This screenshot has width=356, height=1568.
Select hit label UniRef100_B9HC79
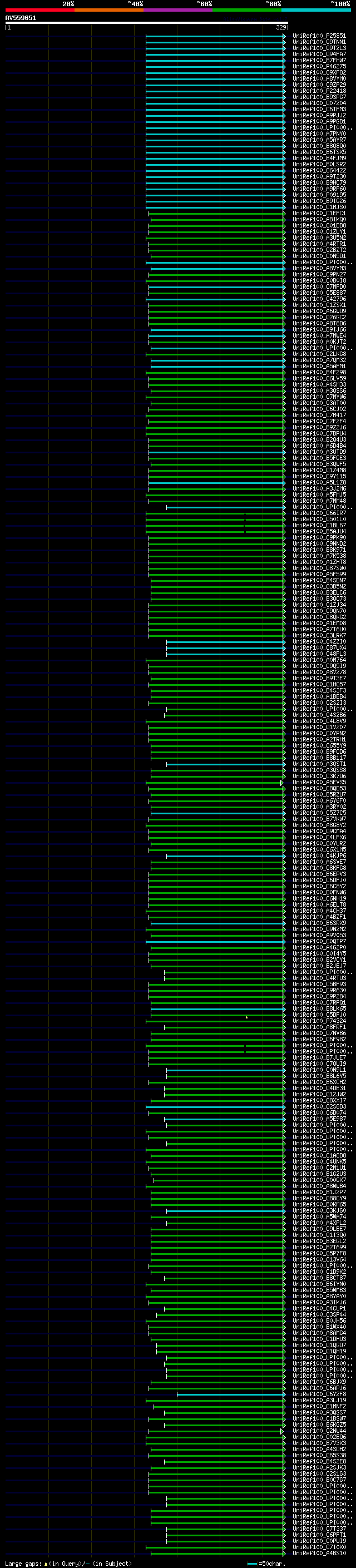[319, 182]
